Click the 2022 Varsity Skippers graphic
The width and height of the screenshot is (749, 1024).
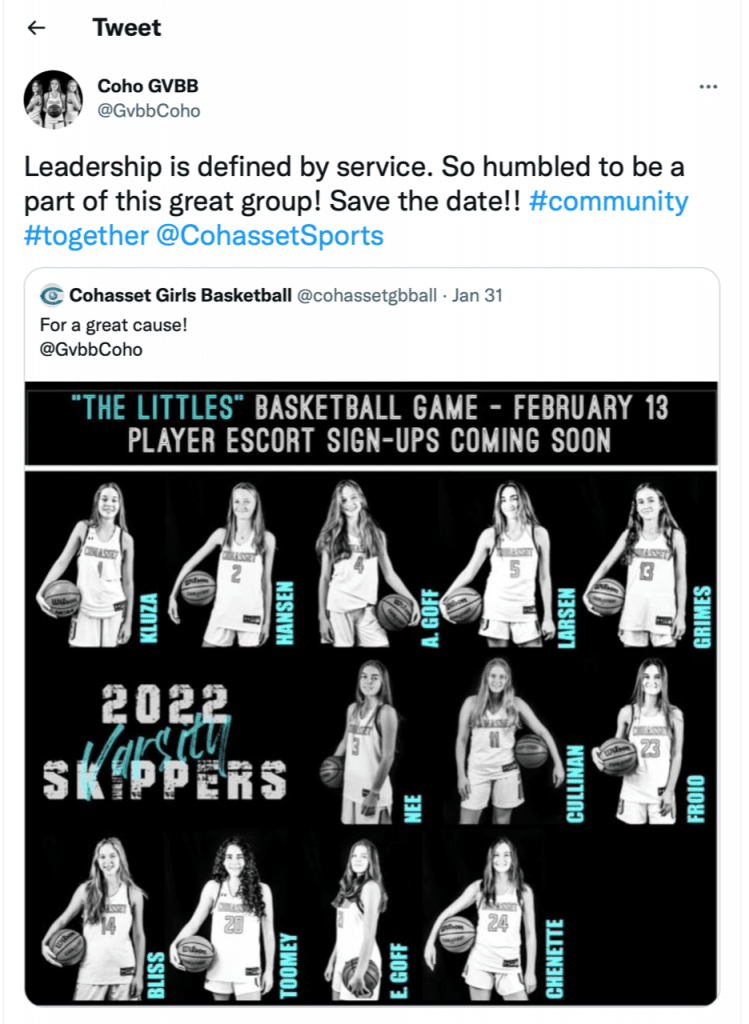tap(165, 745)
